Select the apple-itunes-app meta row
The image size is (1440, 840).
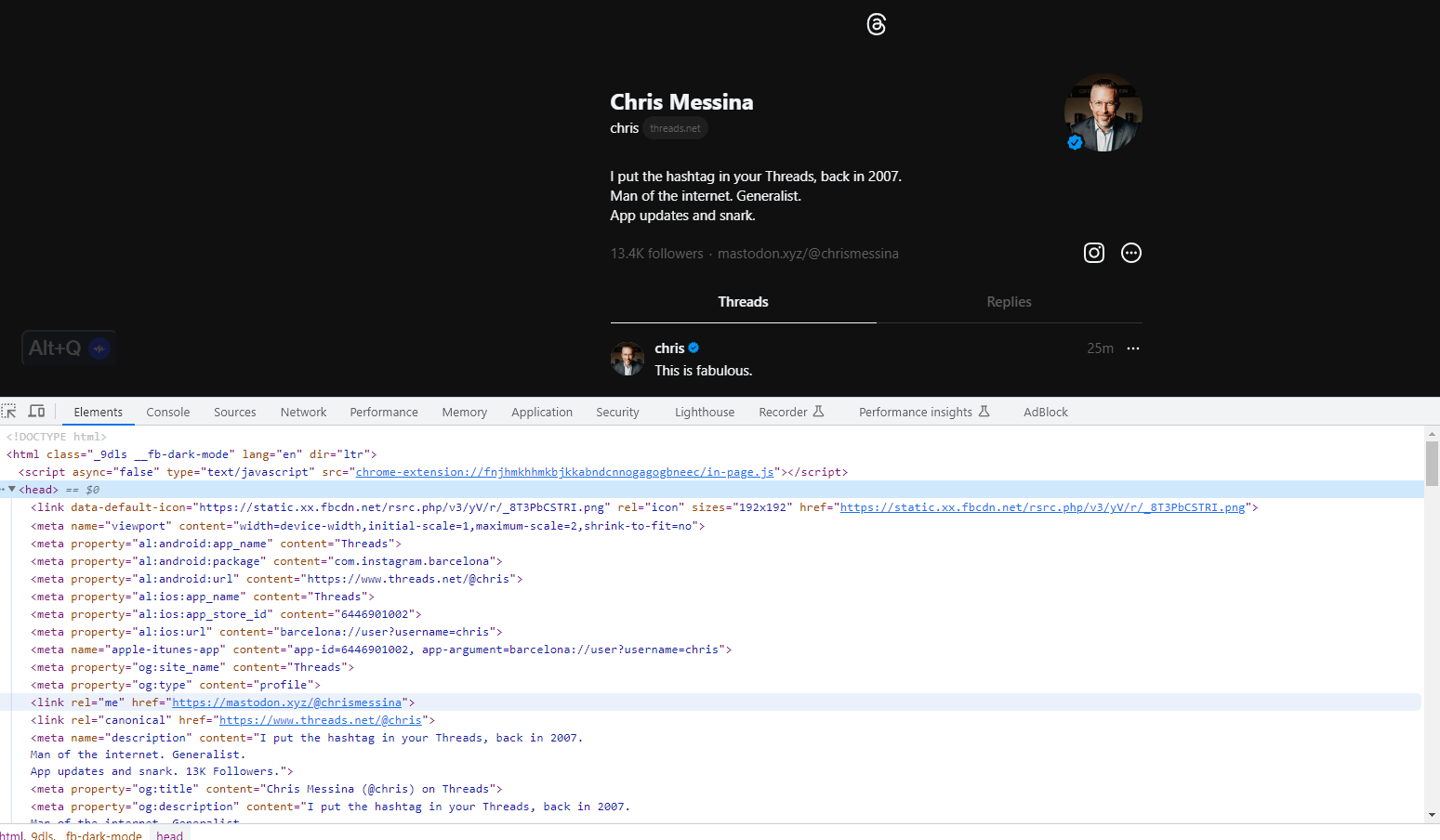711,650
